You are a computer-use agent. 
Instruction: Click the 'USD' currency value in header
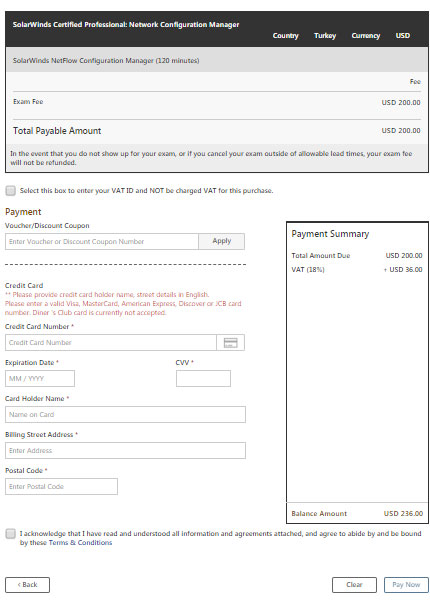point(402,36)
